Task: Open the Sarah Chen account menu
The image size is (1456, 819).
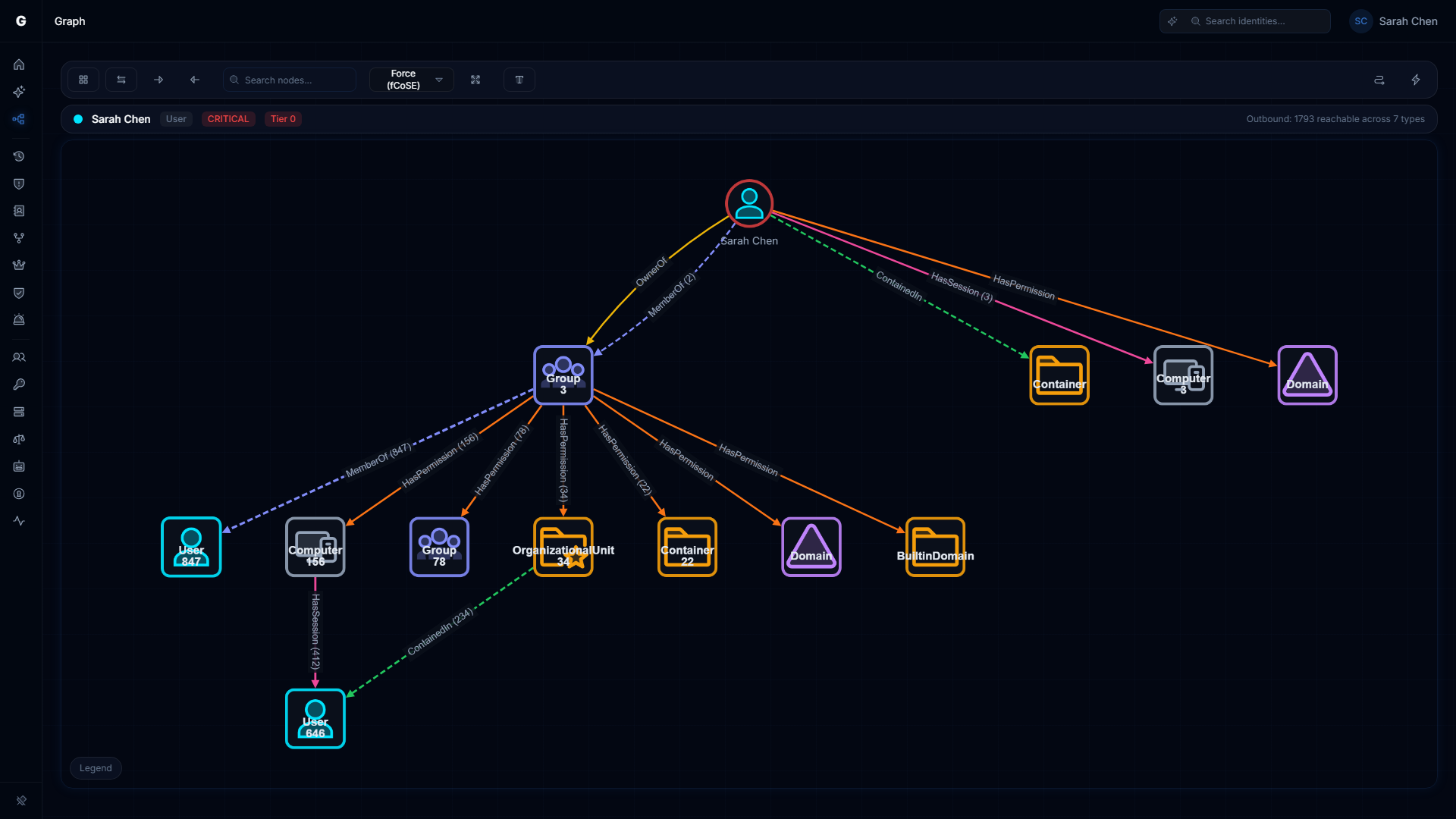Action: click(x=1395, y=20)
